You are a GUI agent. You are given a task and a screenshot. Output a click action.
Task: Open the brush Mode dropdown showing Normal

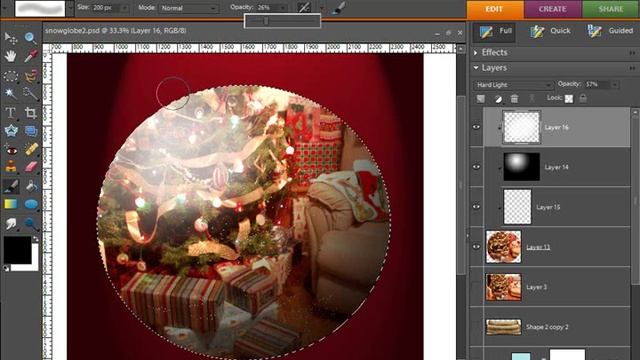pos(189,8)
